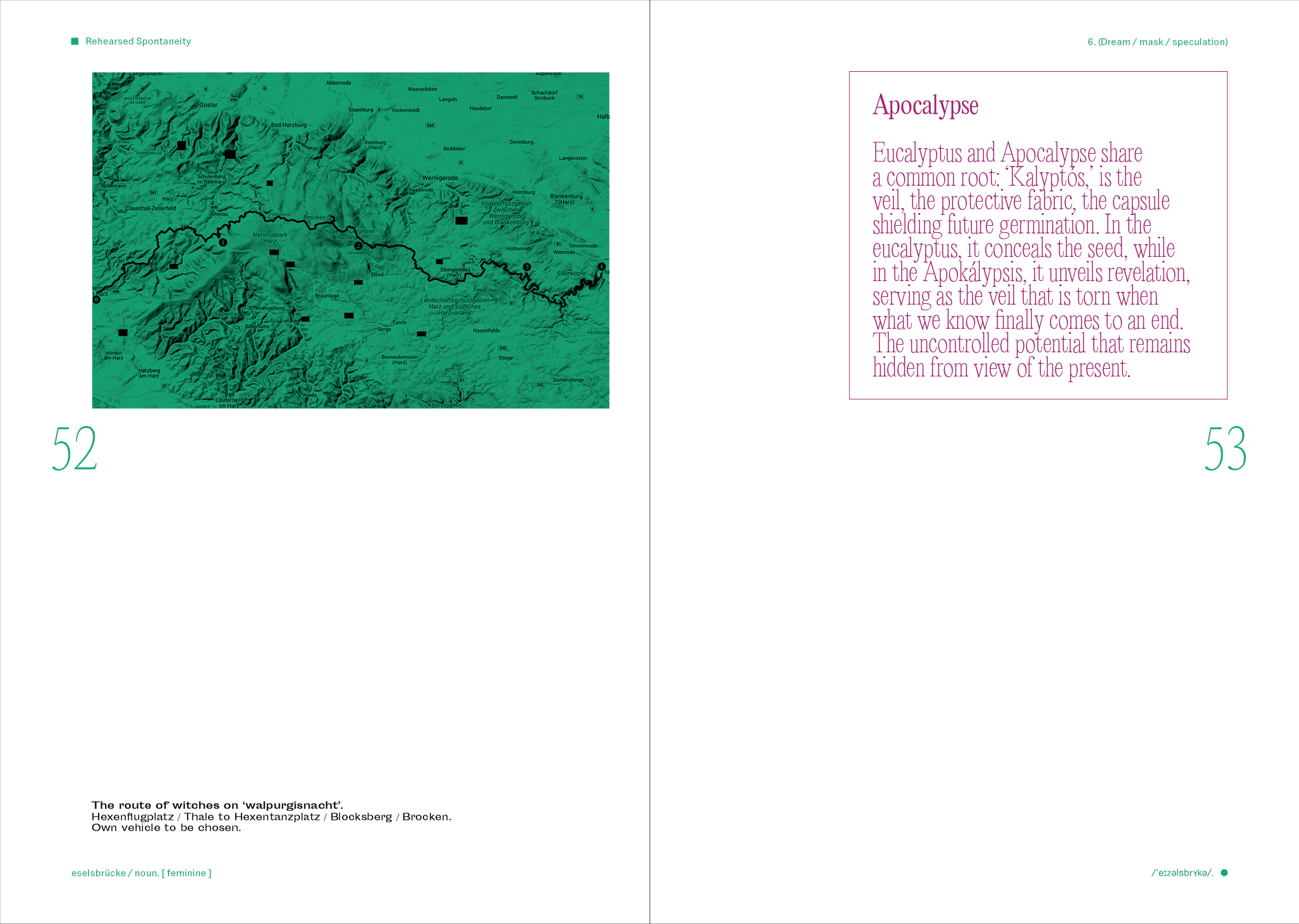Viewport: 1299px width, 924px height.
Task: Click the Brocken summit label on the map
Action: coord(315,217)
